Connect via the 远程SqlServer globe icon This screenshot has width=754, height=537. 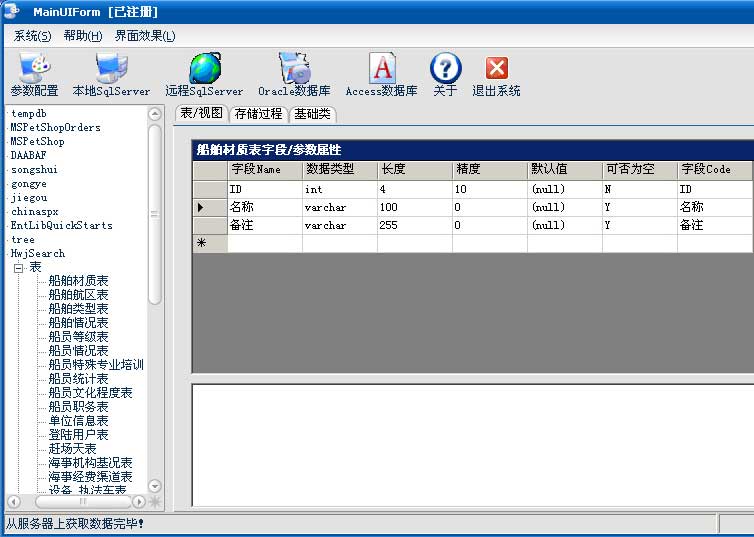point(204,69)
